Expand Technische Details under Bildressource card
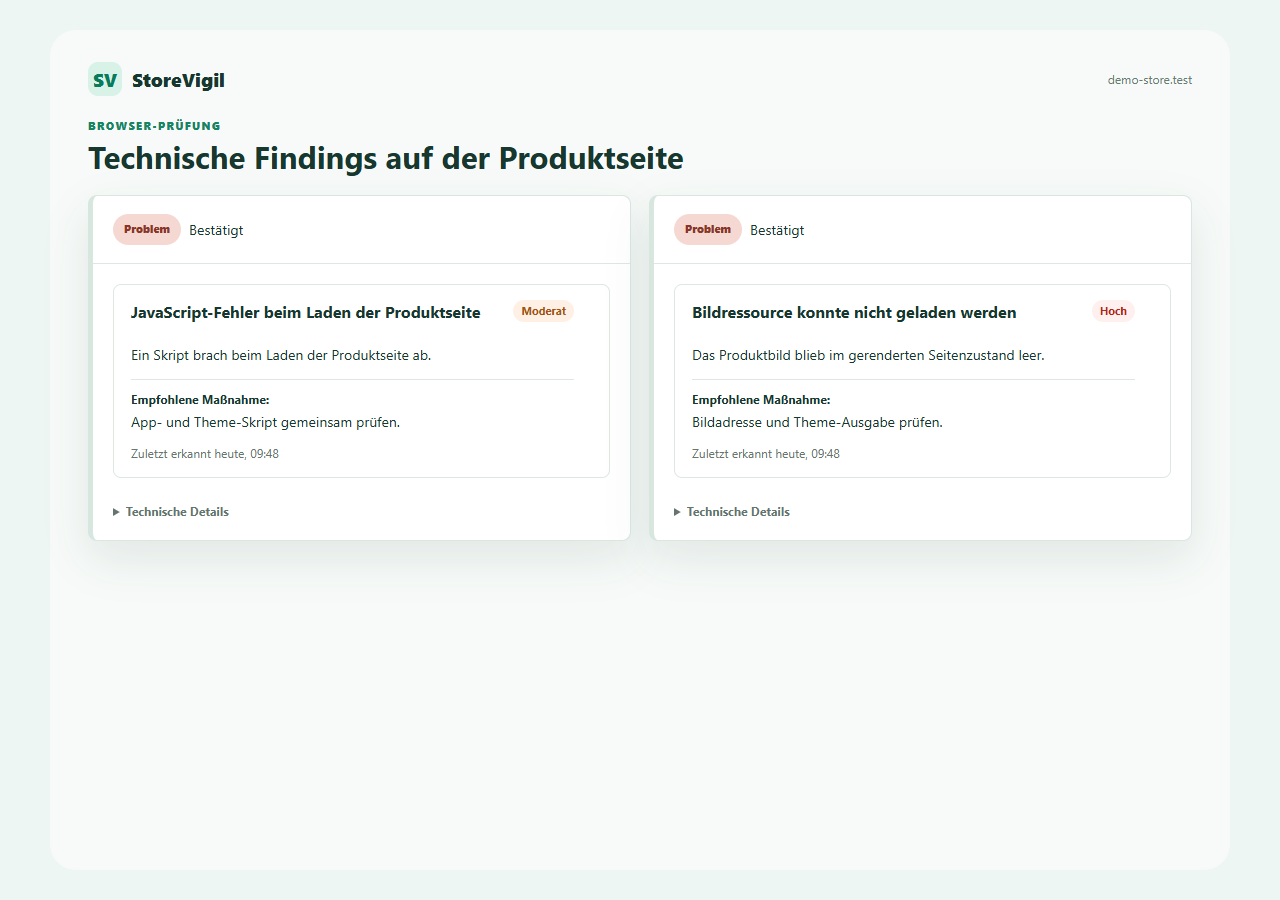This screenshot has height=900, width=1280. [x=732, y=512]
